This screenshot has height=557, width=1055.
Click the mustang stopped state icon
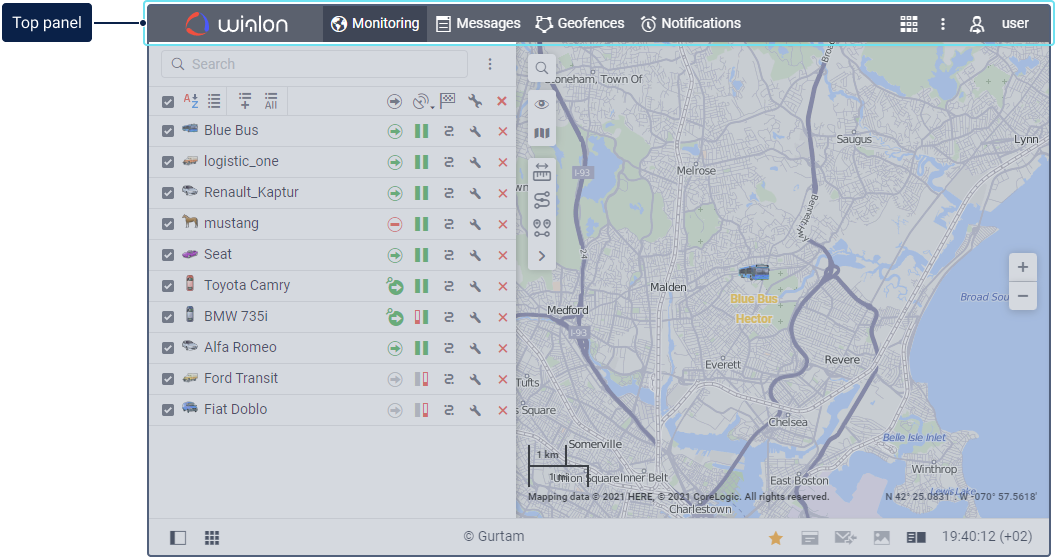coord(395,224)
